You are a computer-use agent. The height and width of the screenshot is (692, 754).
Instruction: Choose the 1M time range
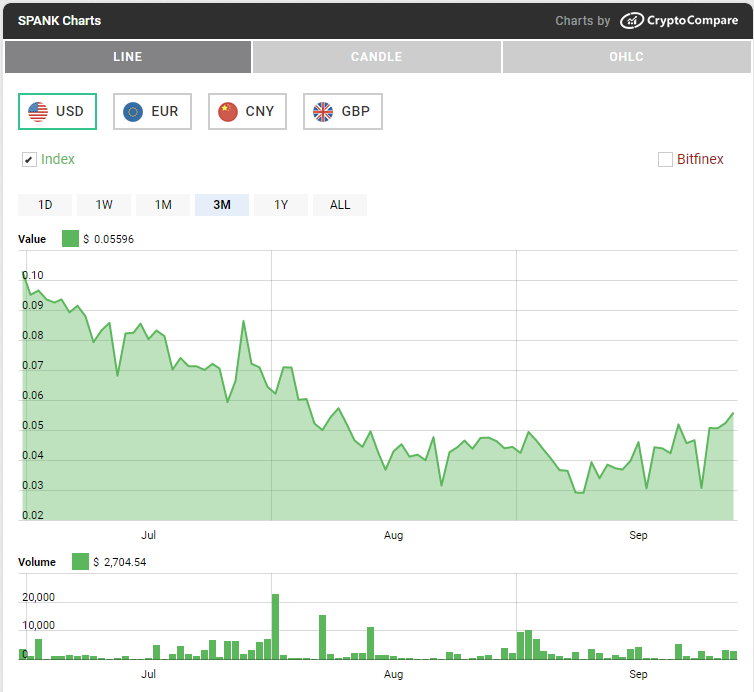[163, 205]
